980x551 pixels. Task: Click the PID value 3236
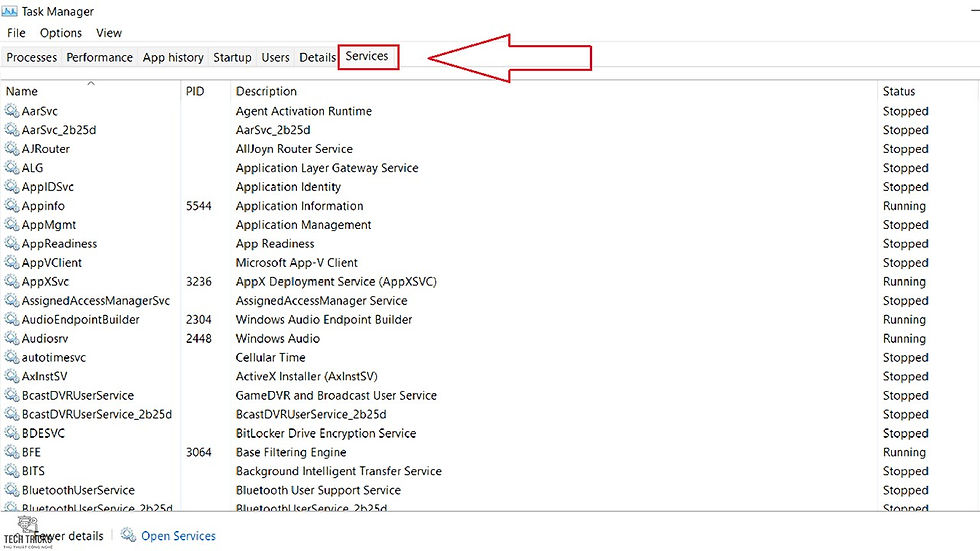[199, 281]
